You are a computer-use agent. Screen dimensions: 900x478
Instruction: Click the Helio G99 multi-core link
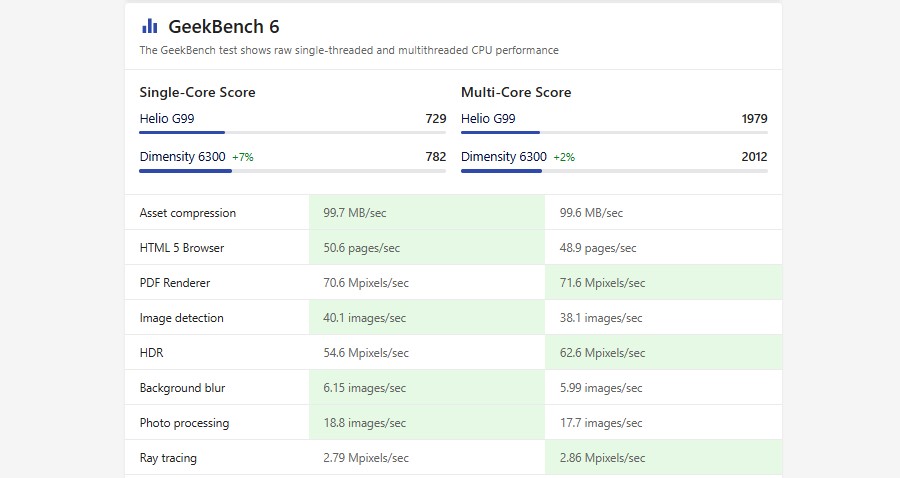(x=488, y=119)
